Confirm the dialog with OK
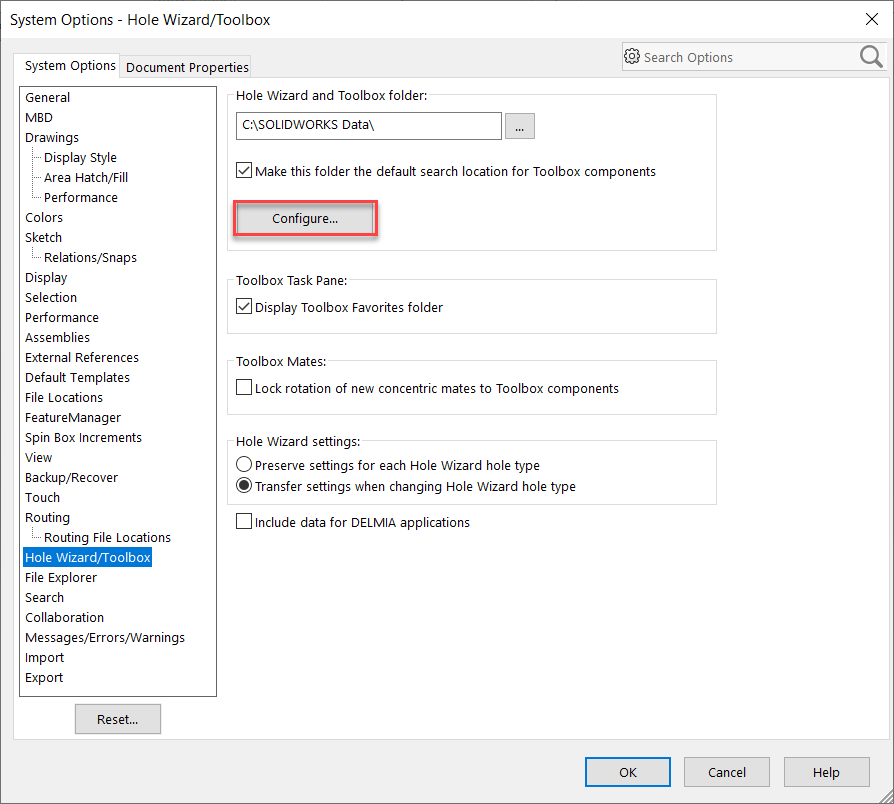Screen dimensions: 894x804 click(627, 772)
